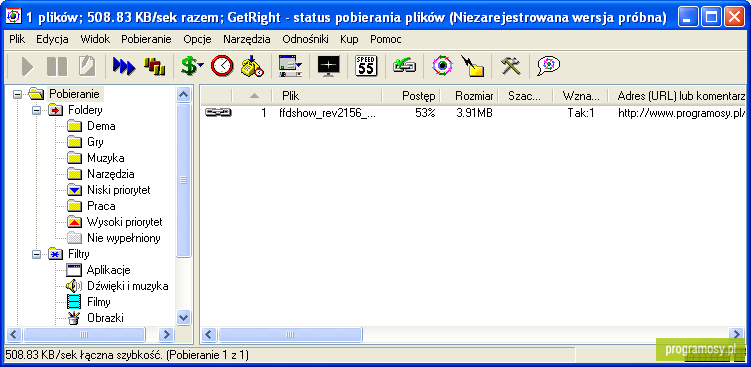Collapse the Filtry tree node
This screenshot has width=751, height=367.
(36, 254)
